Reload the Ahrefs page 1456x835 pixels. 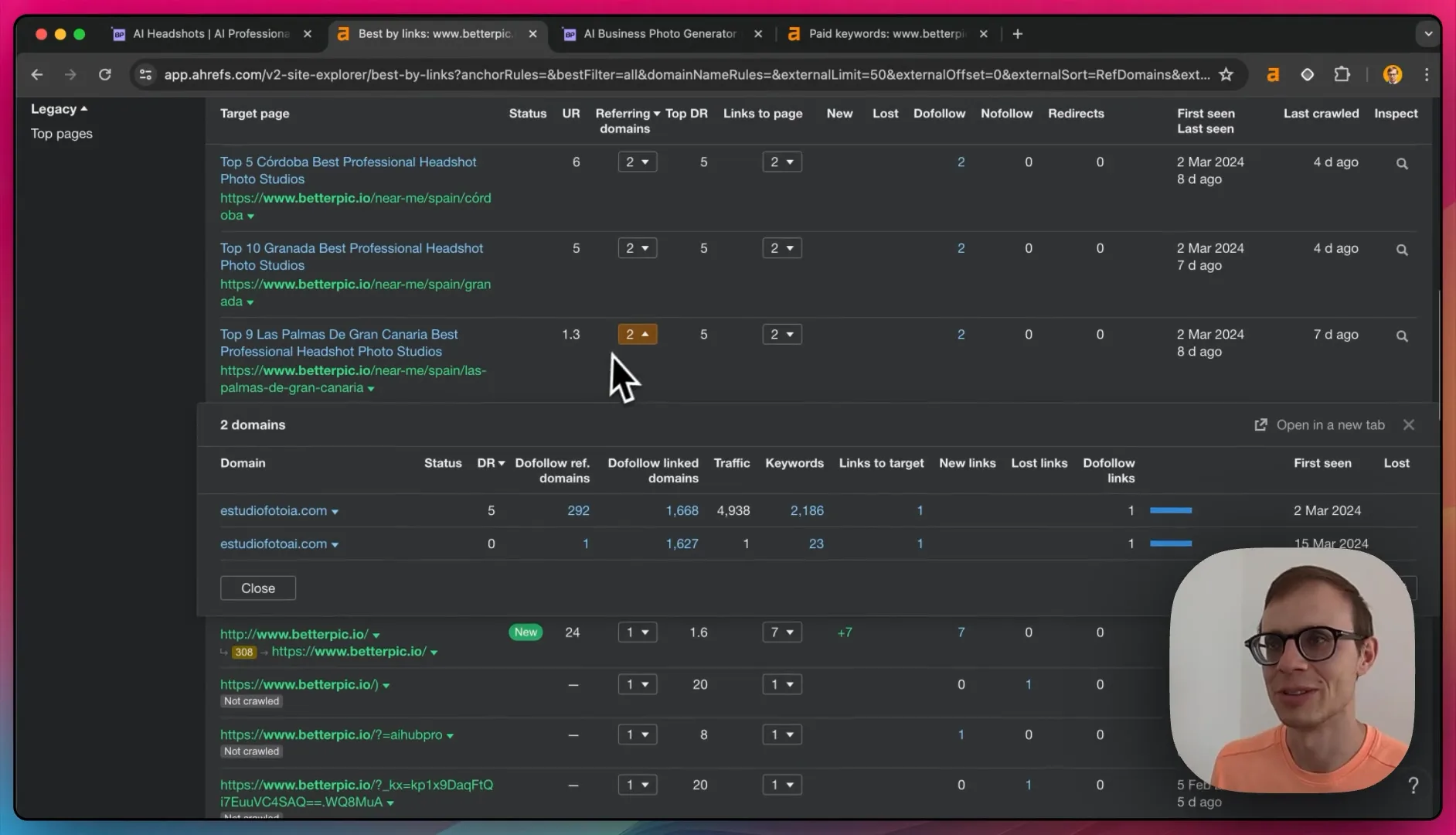pos(105,75)
